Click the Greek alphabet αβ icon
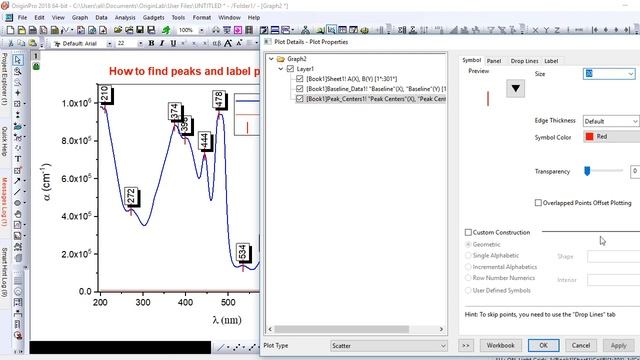640x360 pixels. [x=217, y=43]
